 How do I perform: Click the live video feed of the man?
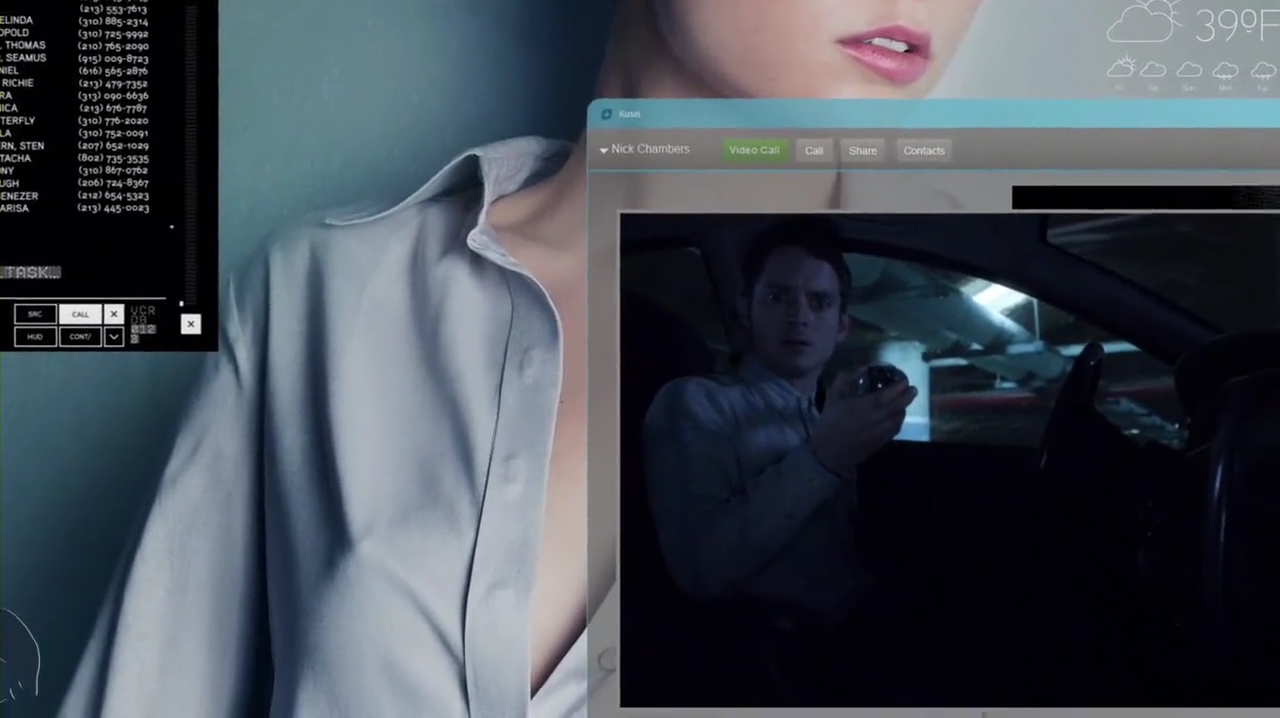[949, 460]
